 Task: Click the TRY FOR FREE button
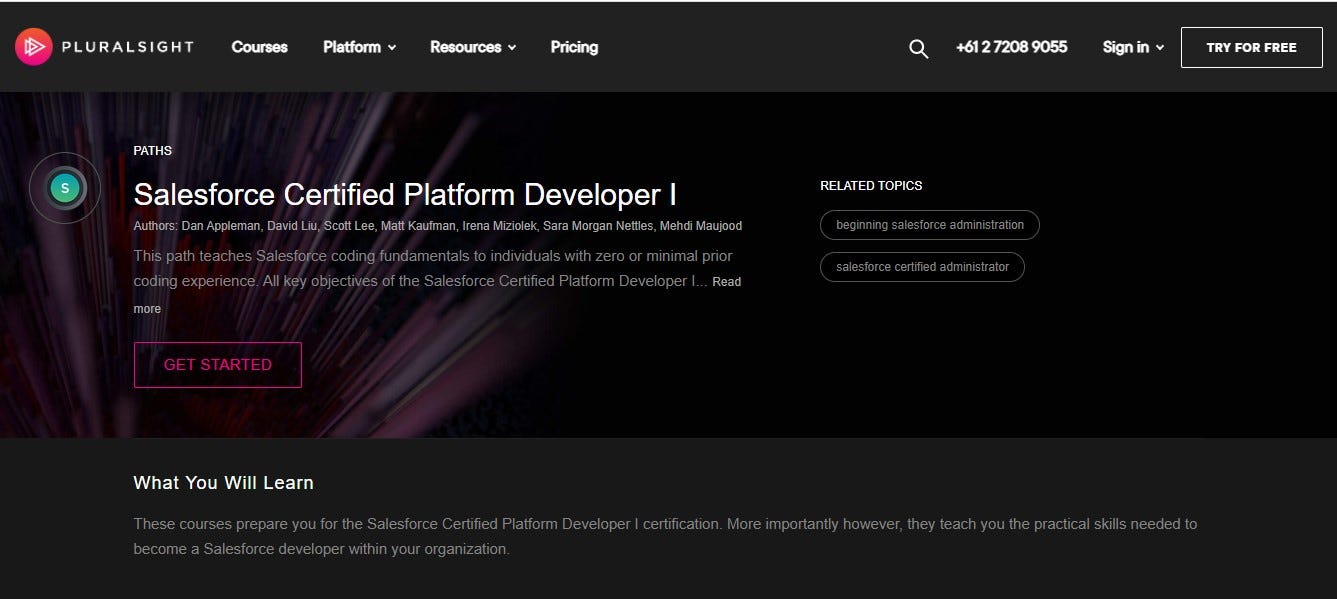pos(1251,47)
